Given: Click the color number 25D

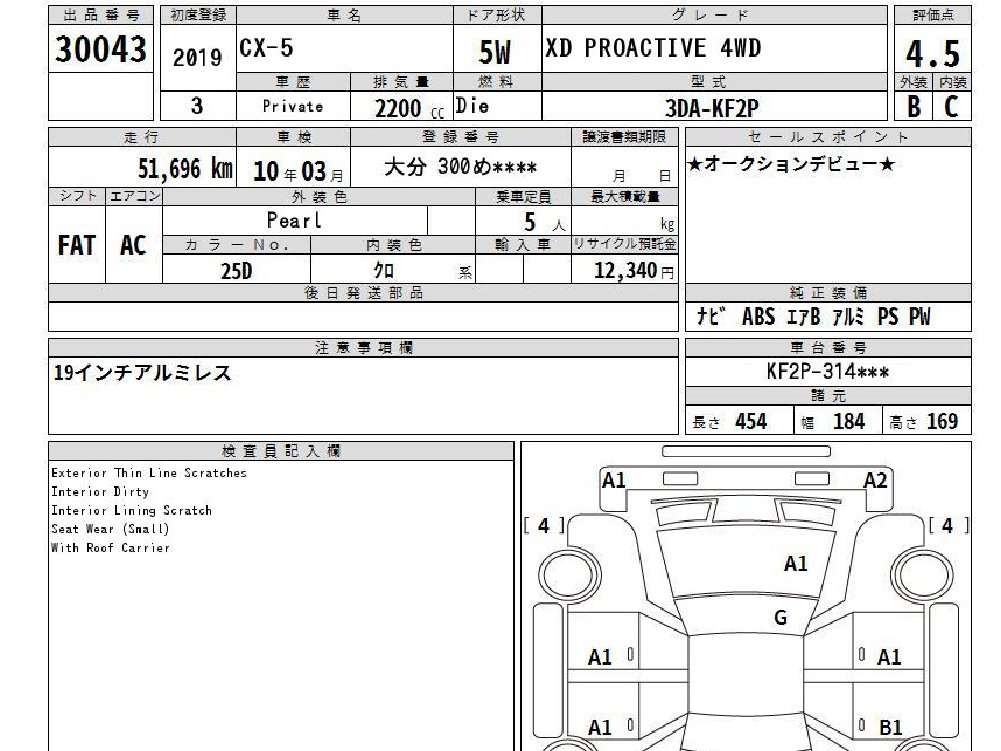Looking at the screenshot, I should point(236,271).
